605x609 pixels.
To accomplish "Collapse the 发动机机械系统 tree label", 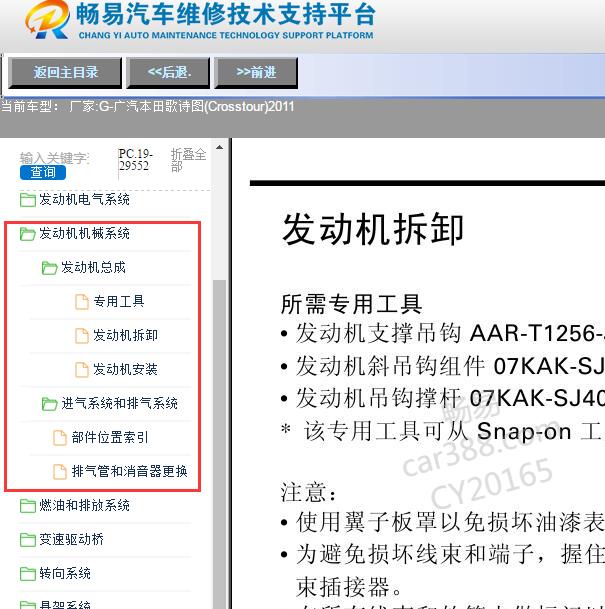I will [84, 233].
